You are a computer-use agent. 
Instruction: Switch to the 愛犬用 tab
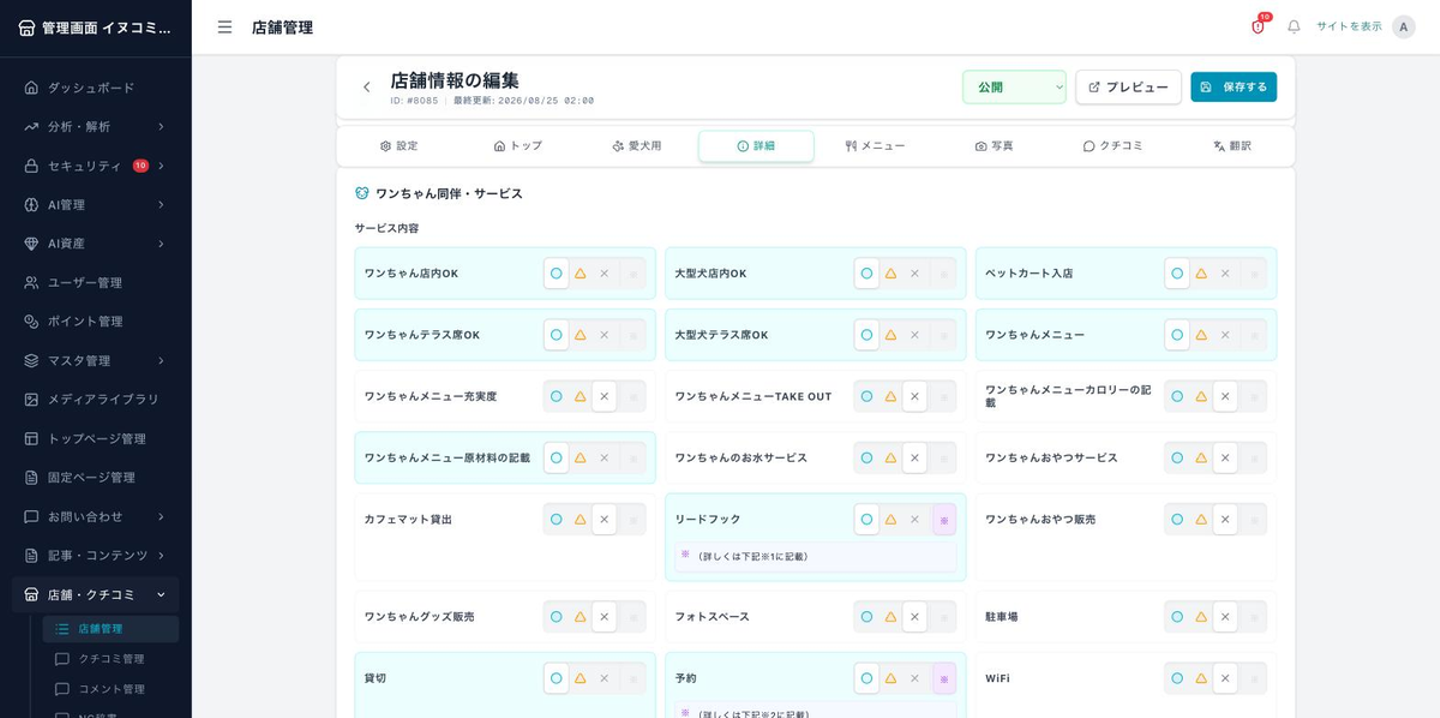(x=637, y=146)
